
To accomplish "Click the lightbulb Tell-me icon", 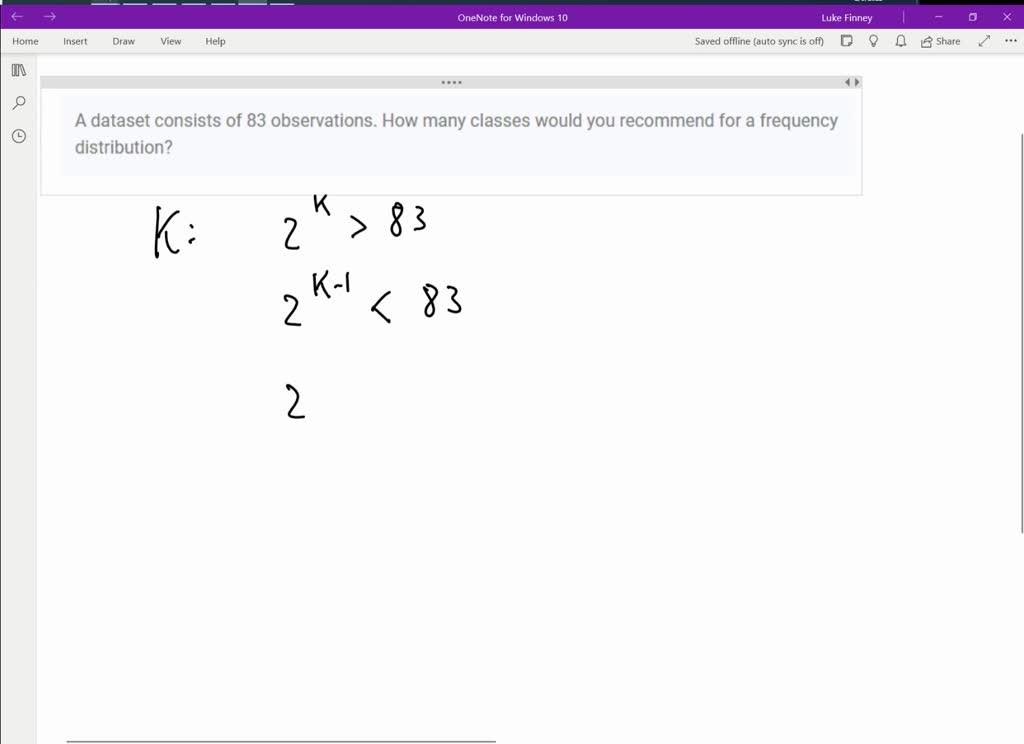I will (x=873, y=41).
